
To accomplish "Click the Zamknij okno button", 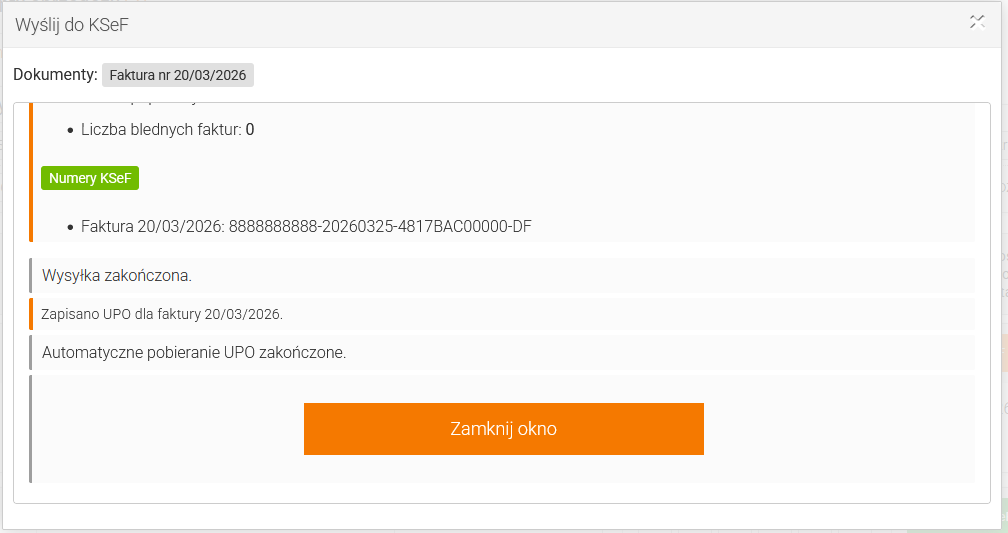I will (503, 429).
